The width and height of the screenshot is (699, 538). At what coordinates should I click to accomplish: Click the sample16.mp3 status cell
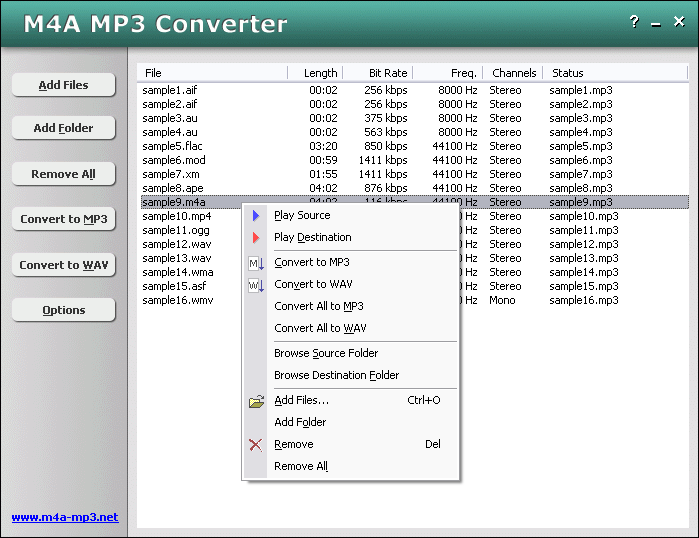pyautogui.click(x=584, y=300)
